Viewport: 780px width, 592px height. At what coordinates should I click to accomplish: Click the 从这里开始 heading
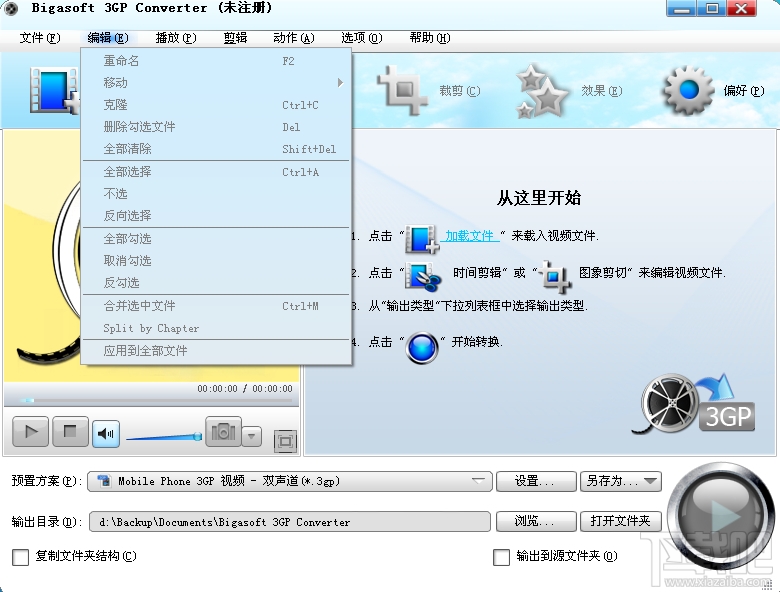pos(539,198)
